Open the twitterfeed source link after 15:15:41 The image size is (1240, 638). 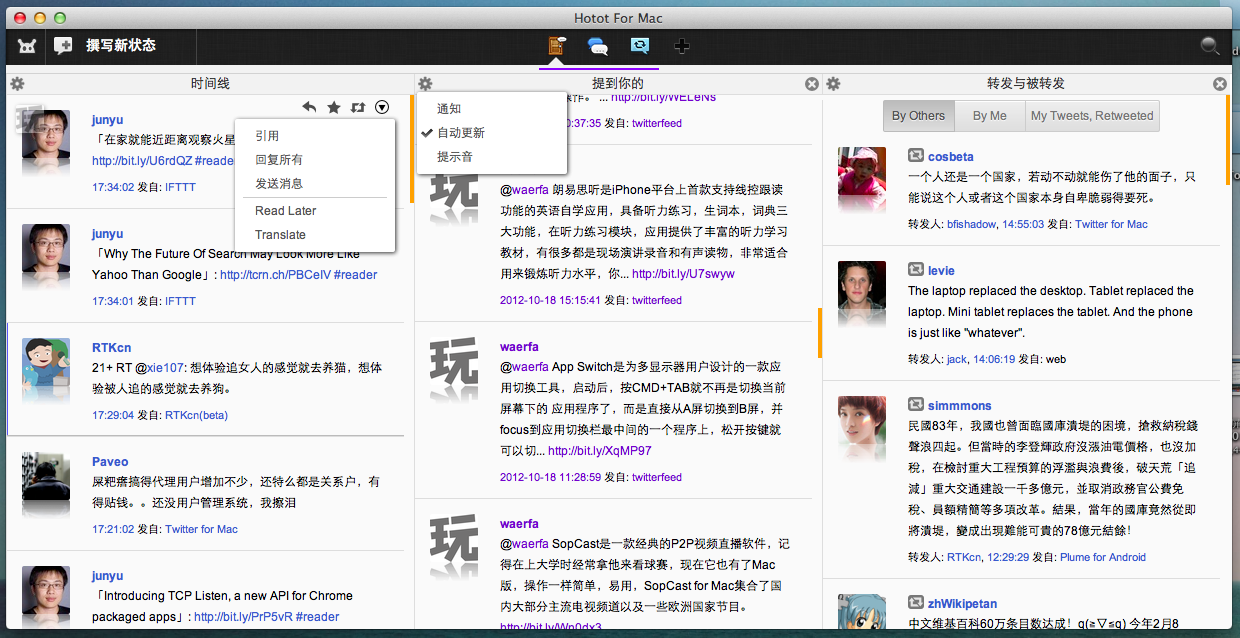pos(657,300)
